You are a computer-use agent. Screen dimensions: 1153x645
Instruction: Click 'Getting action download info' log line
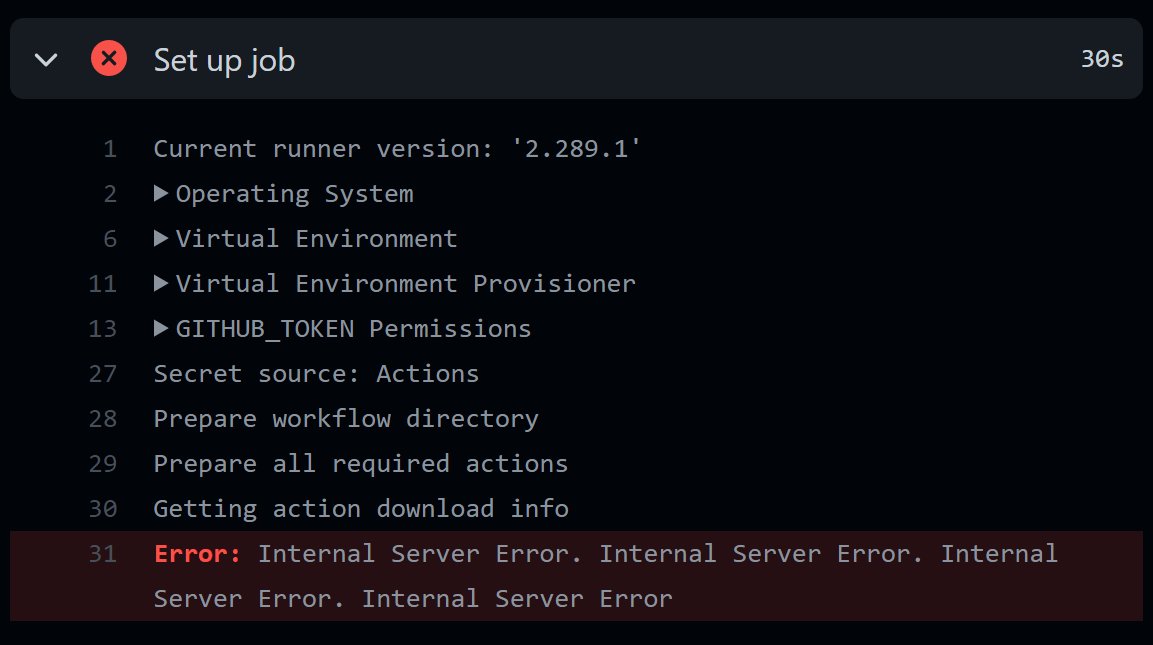[x=361, y=509]
